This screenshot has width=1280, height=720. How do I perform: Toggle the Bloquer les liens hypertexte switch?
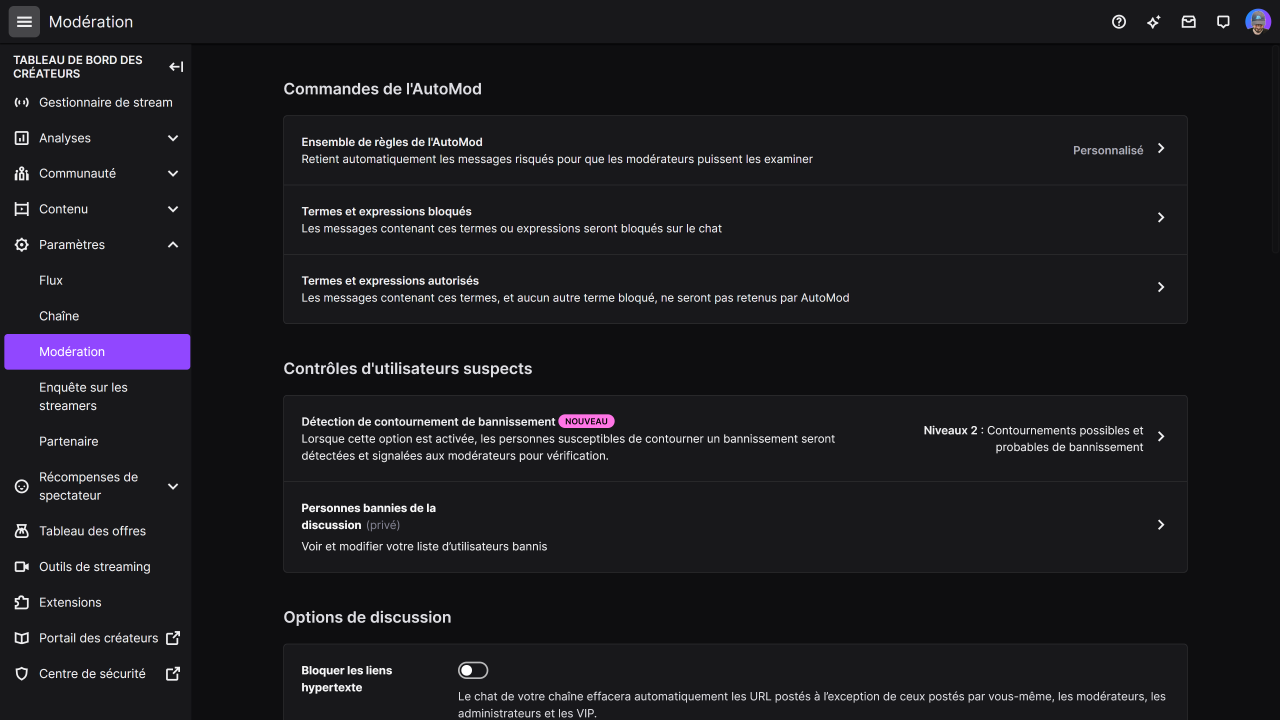pyautogui.click(x=473, y=670)
